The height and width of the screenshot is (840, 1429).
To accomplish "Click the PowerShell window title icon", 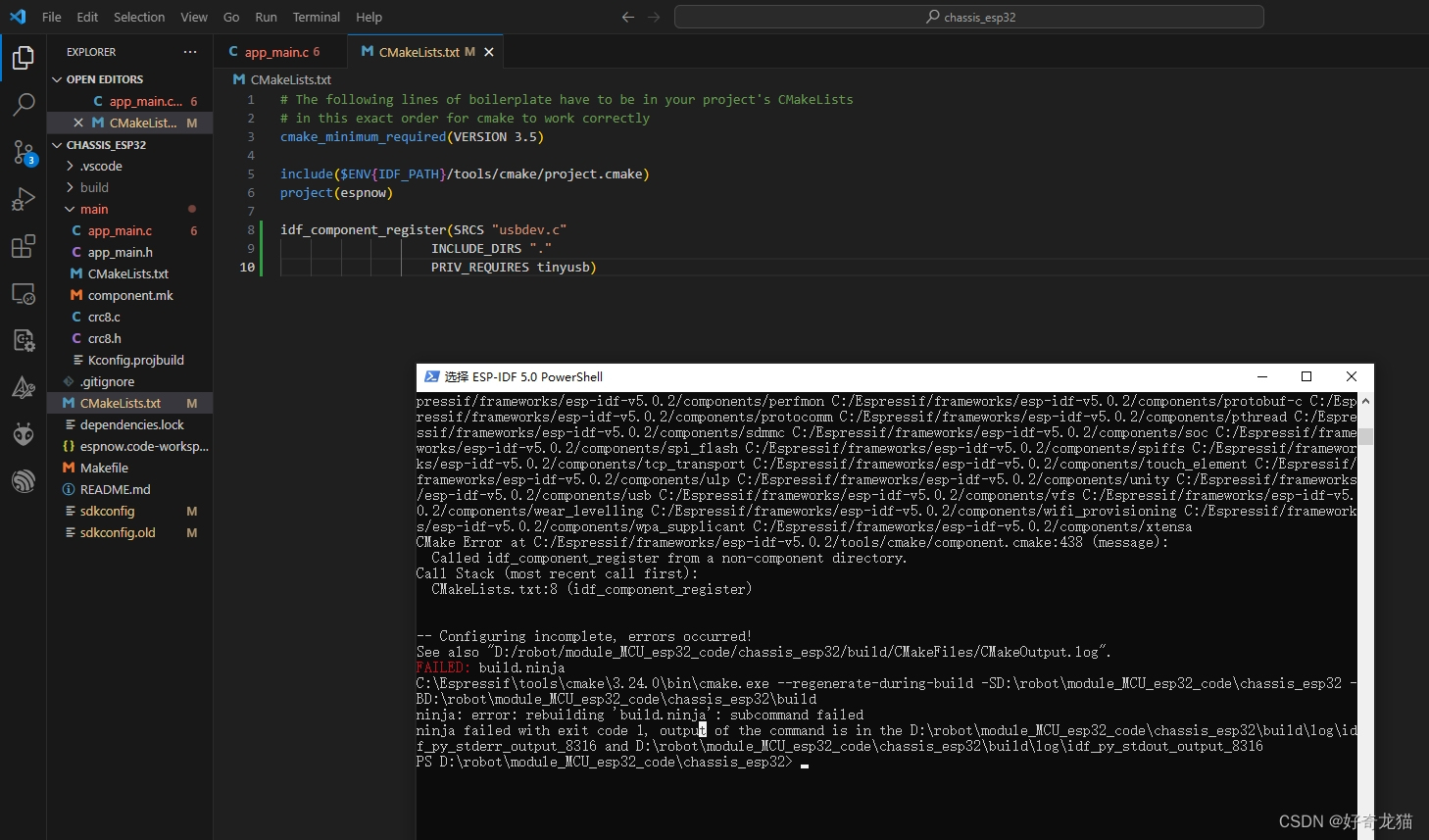I will tap(431, 376).
